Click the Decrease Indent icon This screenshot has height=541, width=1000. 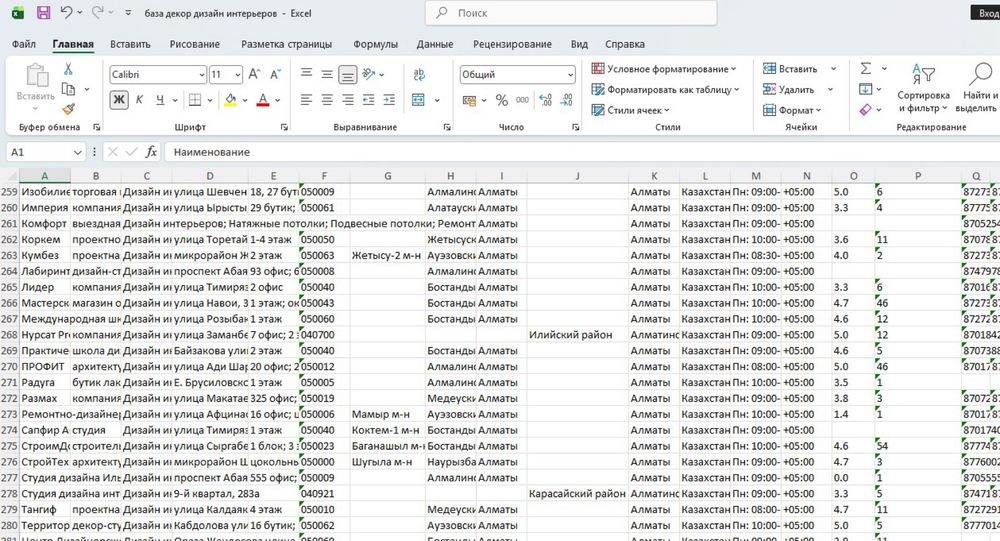[x=369, y=100]
